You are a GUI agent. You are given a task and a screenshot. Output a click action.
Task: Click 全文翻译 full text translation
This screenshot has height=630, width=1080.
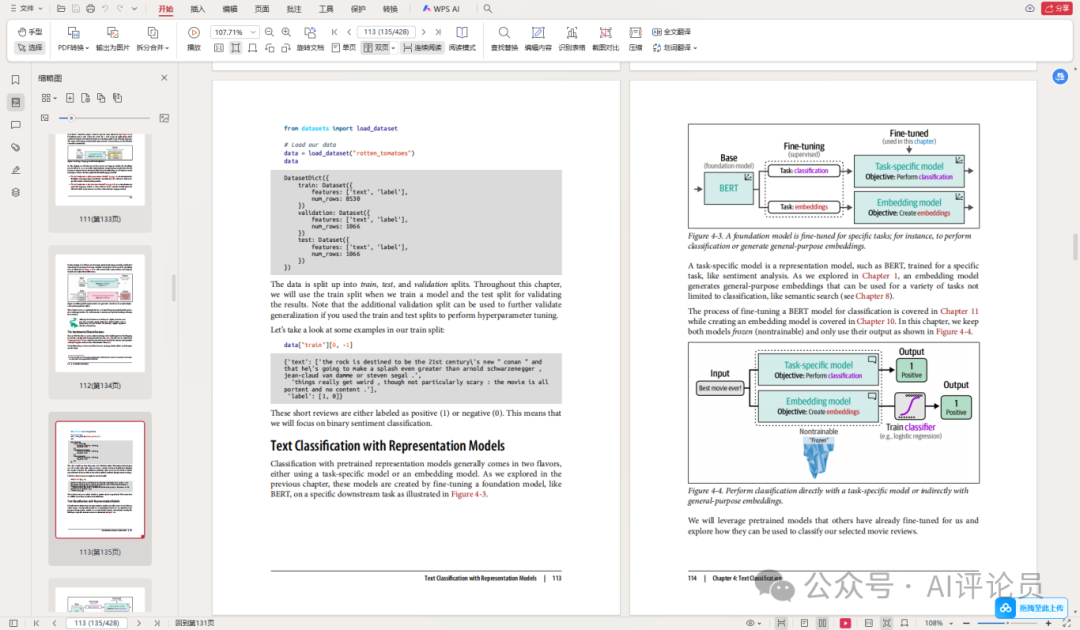click(672, 32)
